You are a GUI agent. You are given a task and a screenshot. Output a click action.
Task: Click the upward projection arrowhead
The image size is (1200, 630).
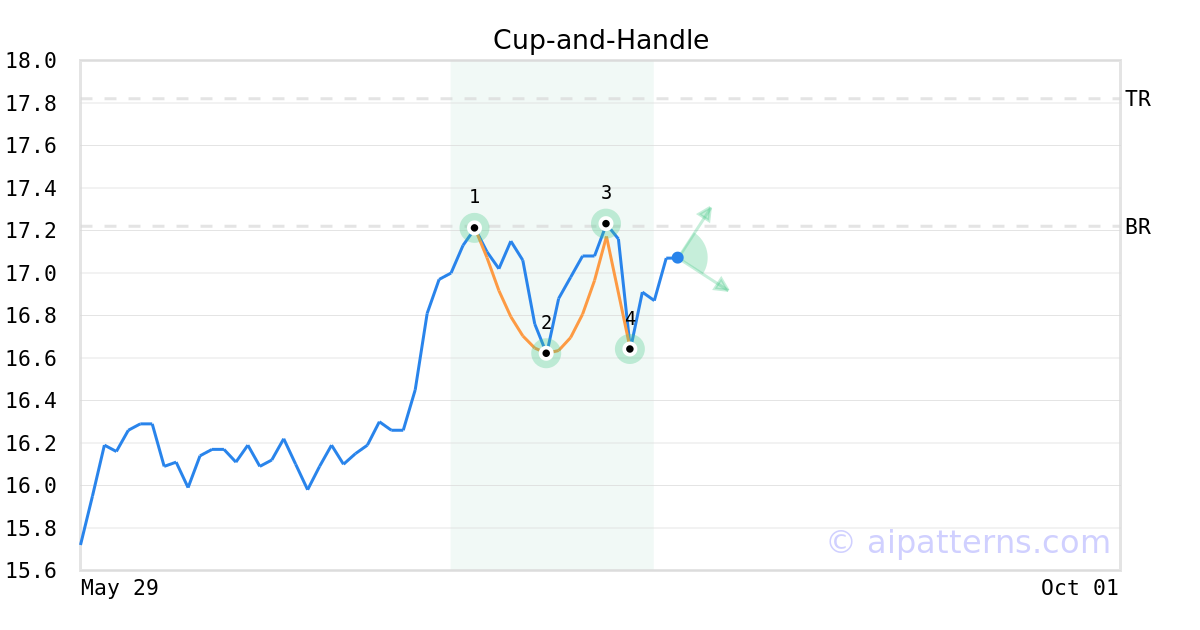click(706, 212)
